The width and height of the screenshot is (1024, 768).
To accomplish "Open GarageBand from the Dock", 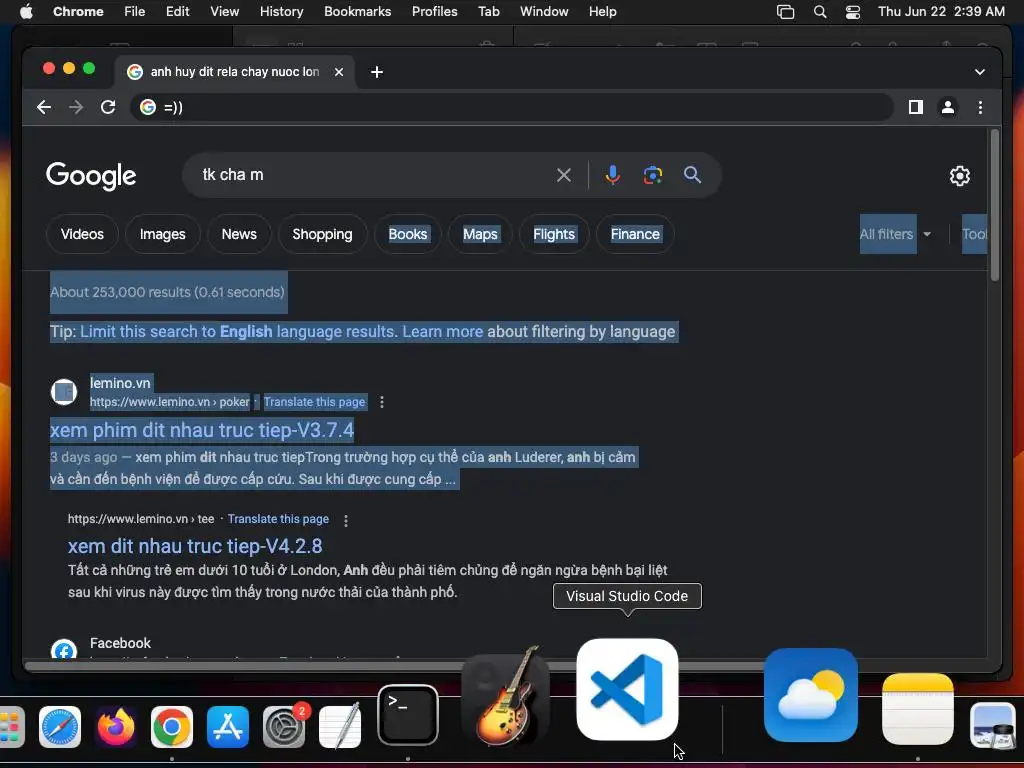I will 506,699.
